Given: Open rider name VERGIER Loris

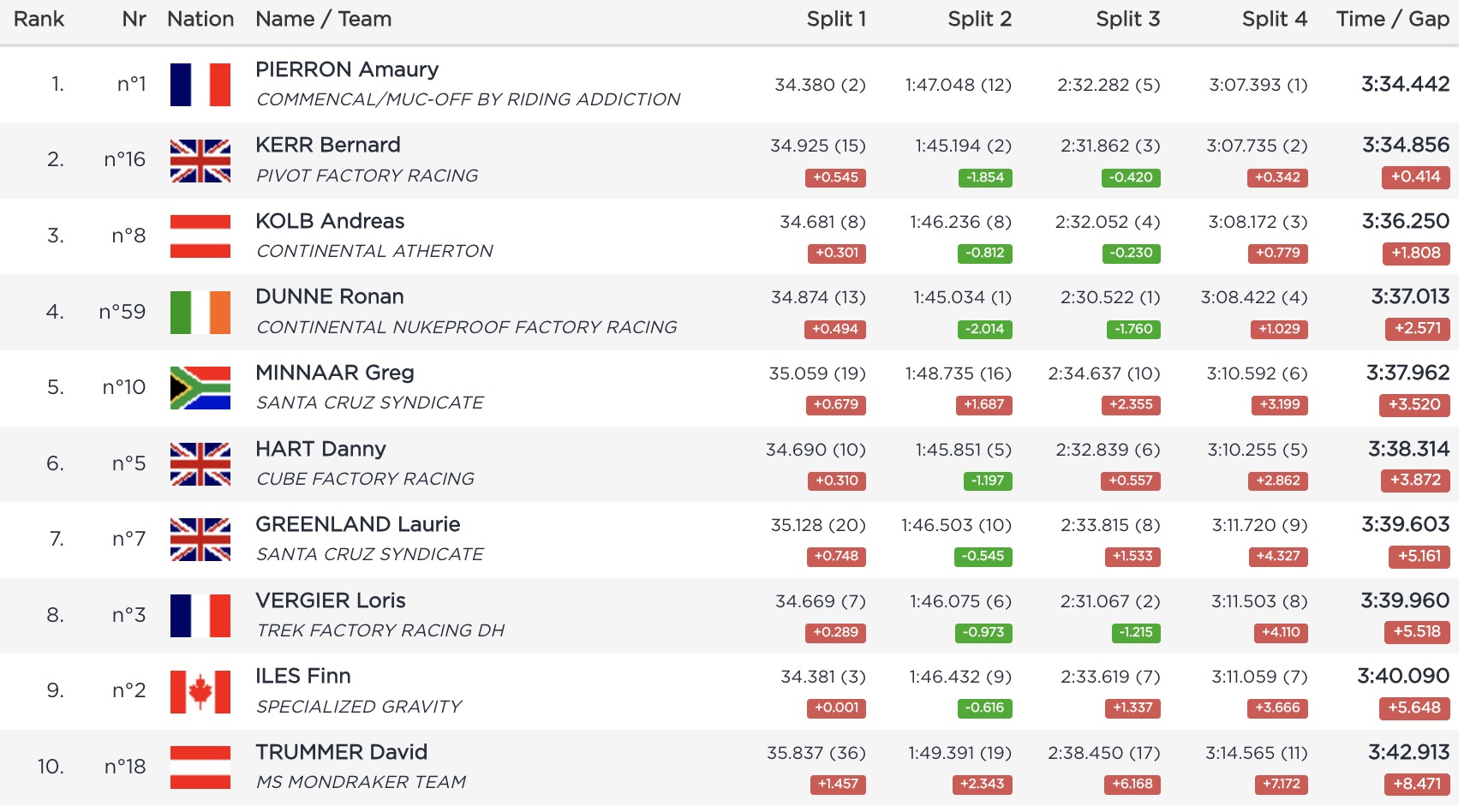Looking at the screenshot, I should coord(331,600).
